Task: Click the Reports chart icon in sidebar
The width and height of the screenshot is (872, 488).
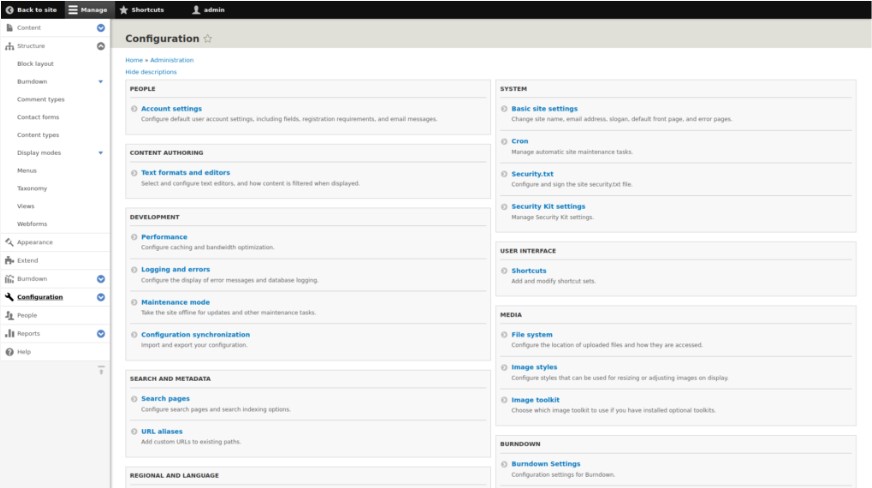Action: [x=9, y=333]
